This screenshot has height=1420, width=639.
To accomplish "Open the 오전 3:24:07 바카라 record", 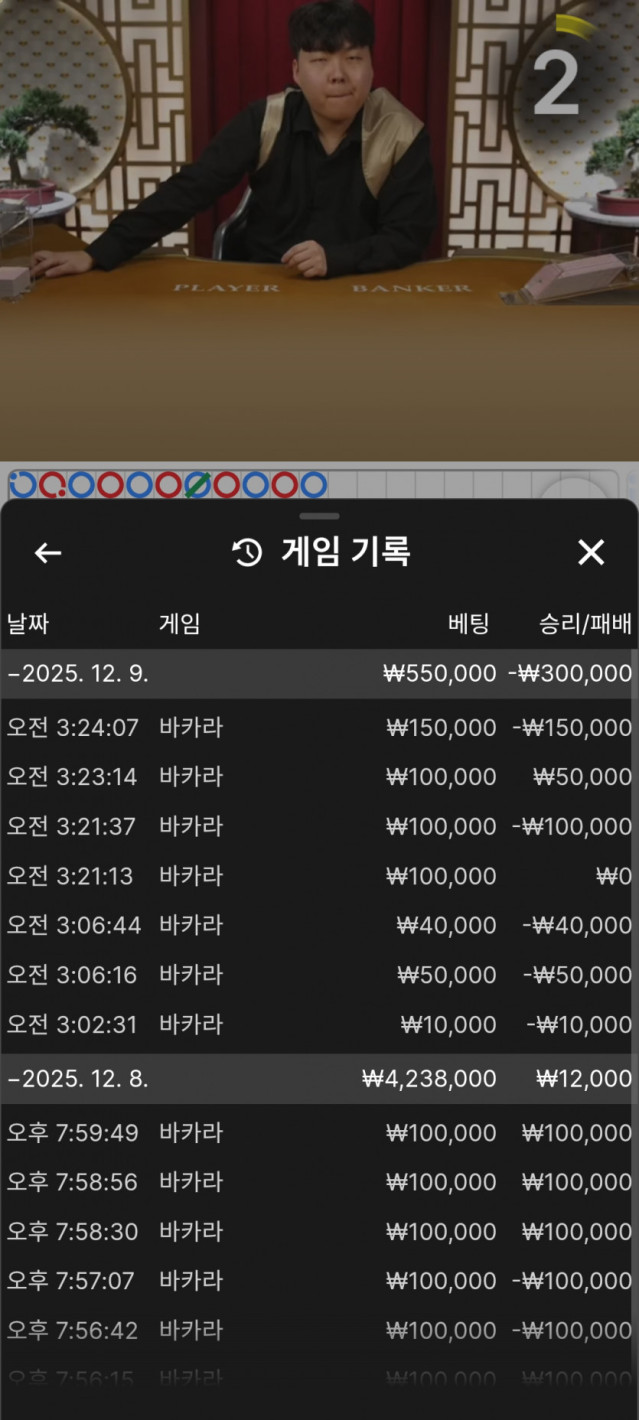I will (x=319, y=728).
